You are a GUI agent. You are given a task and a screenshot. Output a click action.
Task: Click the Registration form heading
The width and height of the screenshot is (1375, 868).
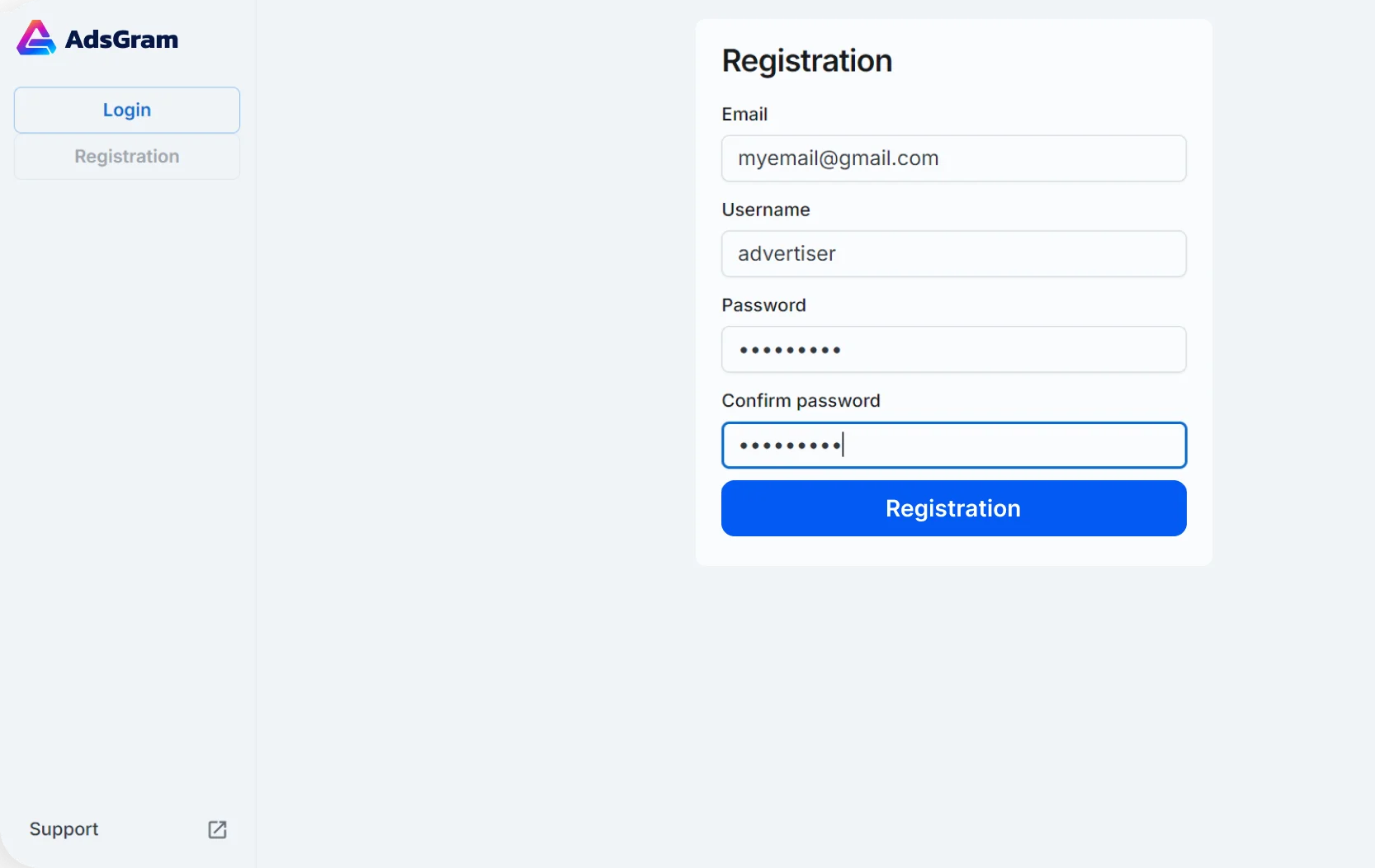[807, 61]
